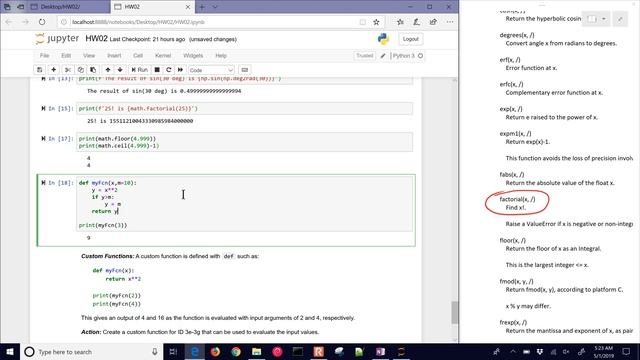Open Google Chrome from the taskbar
This screenshot has height=360, width=640.
[236, 351]
